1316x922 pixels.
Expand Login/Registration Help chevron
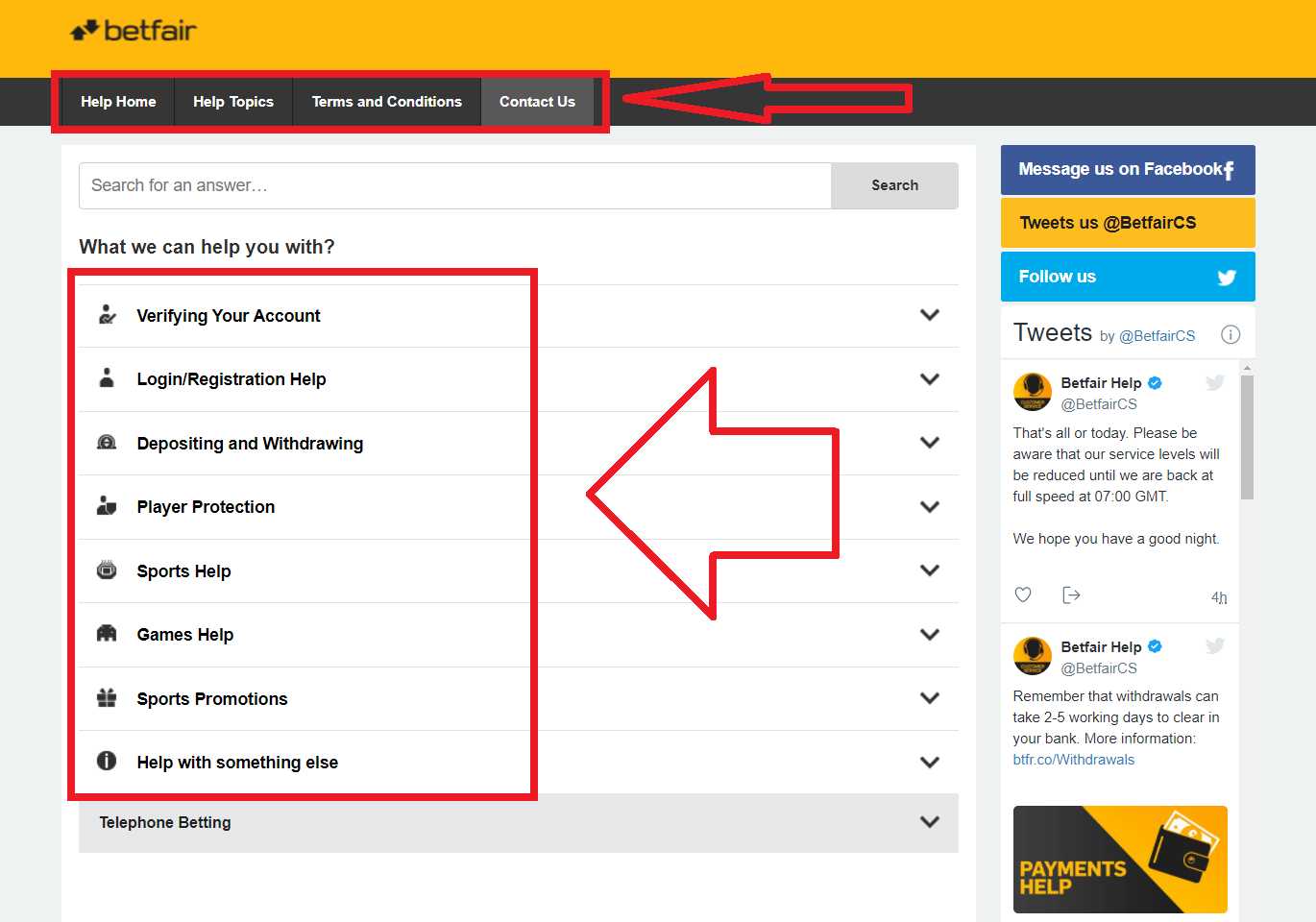929,378
